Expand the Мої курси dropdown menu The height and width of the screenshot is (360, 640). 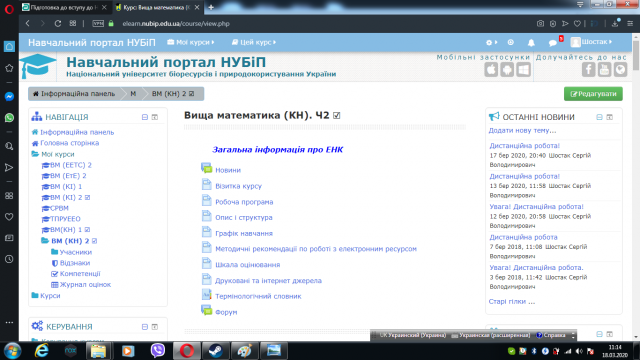[191, 42]
